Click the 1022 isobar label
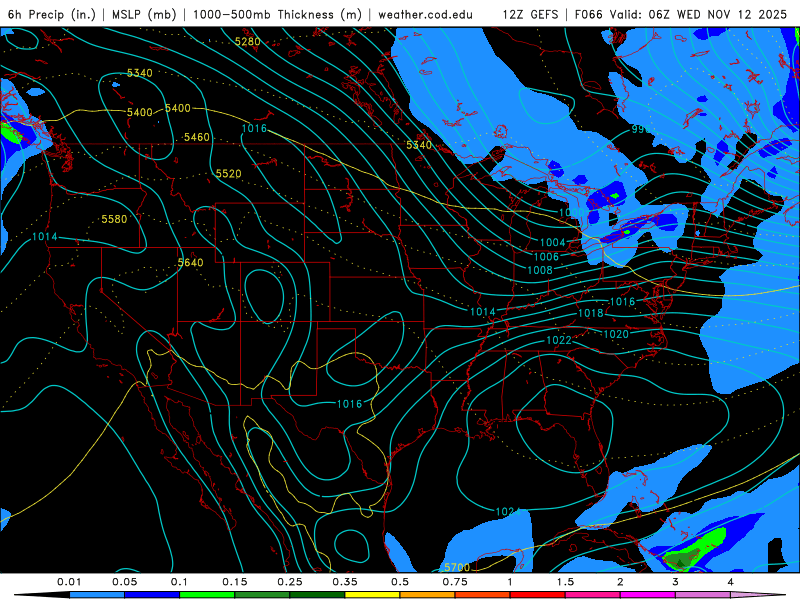This screenshot has width=800, height=600. point(559,340)
